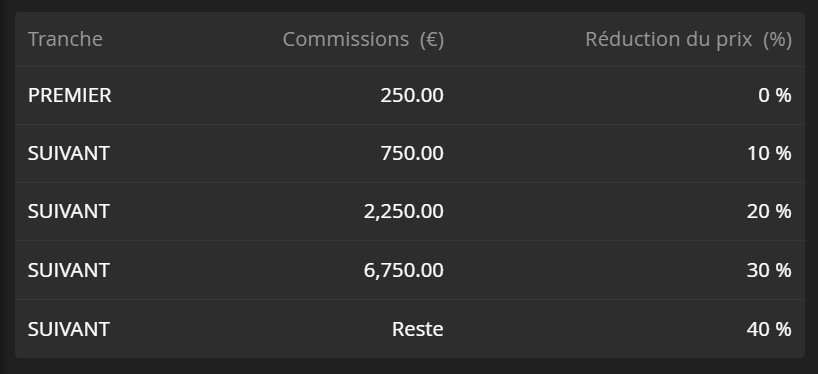Viewport: 818px width, 374px height.
Task: Click the 40 % reduction value
Action: 769,329
